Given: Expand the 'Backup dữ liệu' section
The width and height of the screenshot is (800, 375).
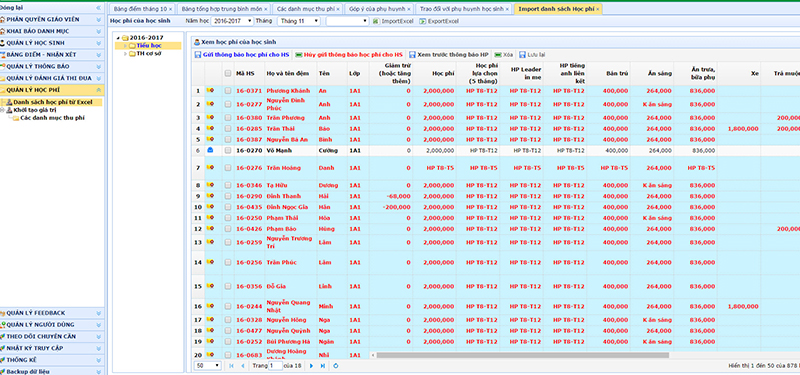Looking at the screenshot, I should 98,371.
